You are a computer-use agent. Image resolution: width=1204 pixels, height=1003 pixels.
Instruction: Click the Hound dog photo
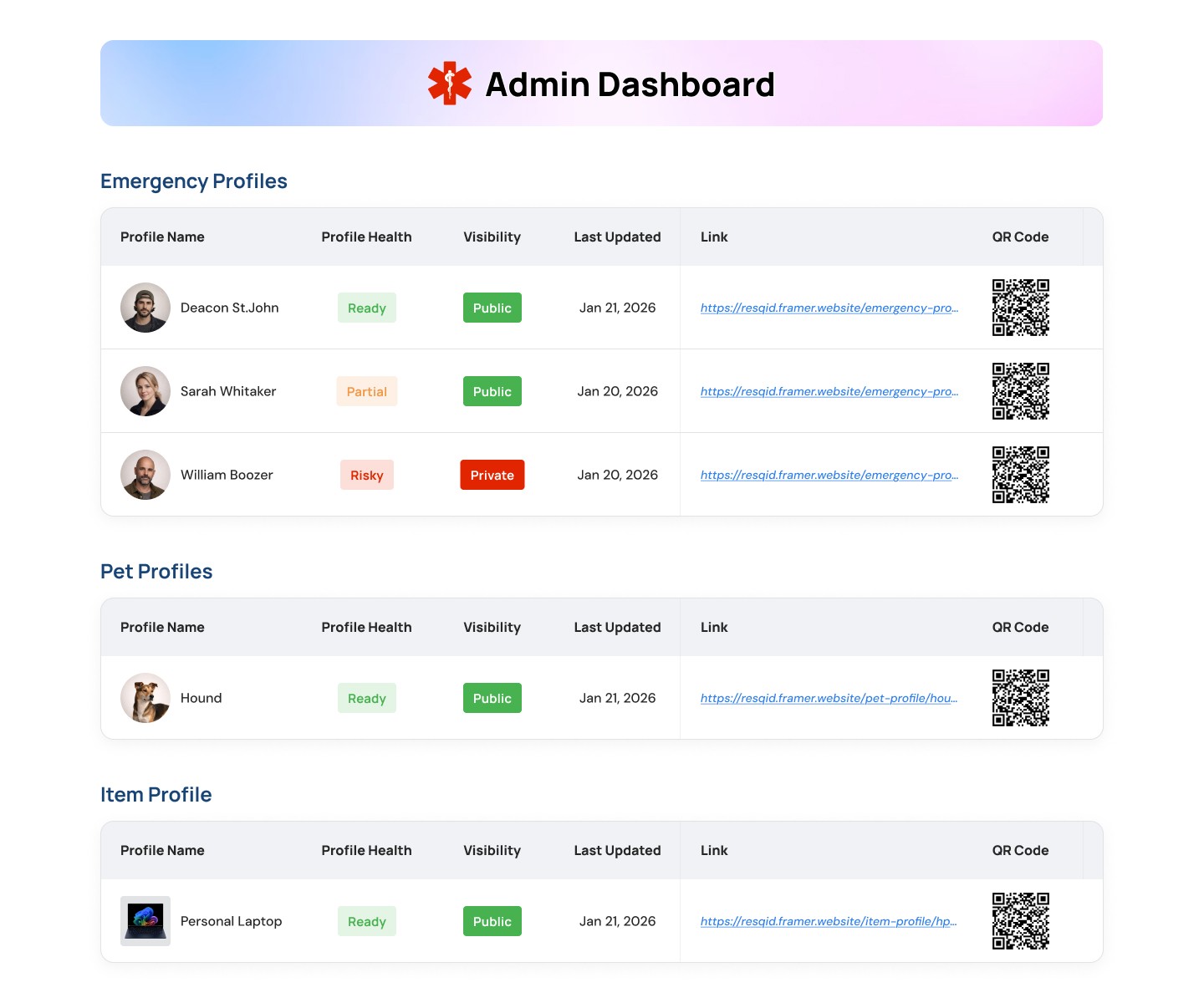point(145,697)
